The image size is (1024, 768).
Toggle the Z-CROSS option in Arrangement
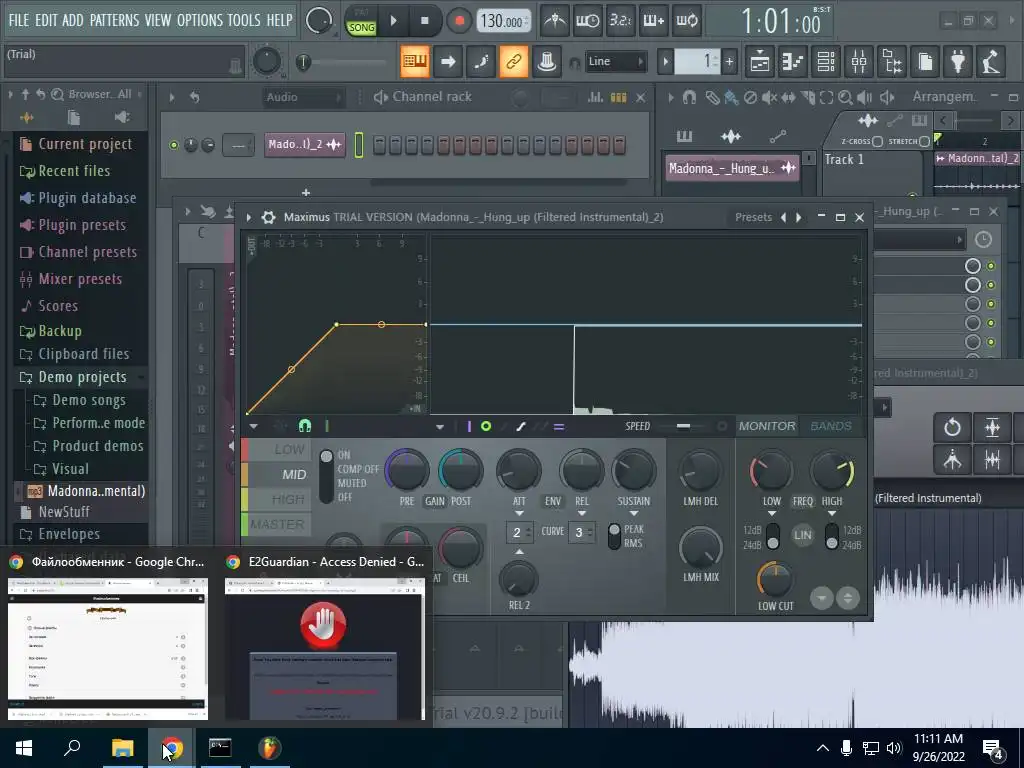point(877,141)
